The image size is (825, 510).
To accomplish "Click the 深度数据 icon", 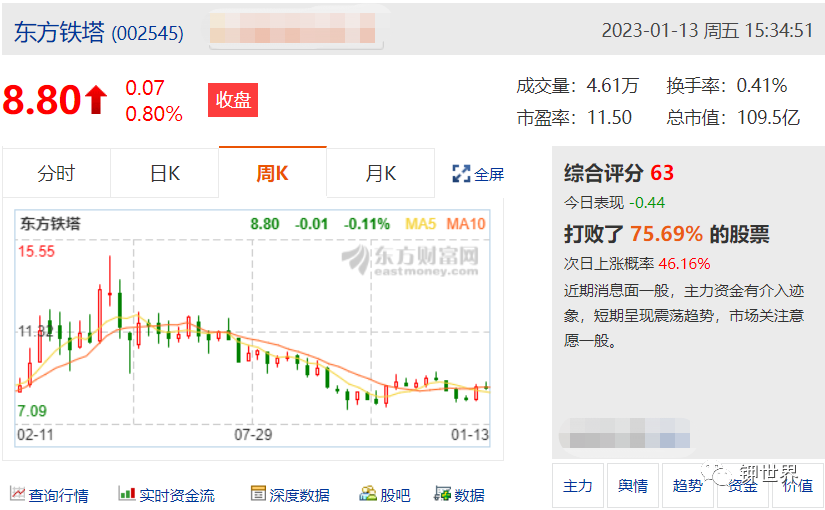I will 258,494.
